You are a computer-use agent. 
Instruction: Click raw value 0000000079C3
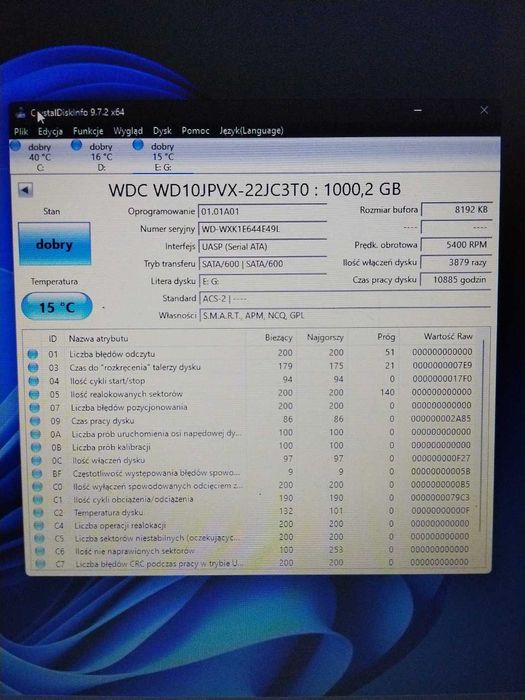click(x=440, y=497)
